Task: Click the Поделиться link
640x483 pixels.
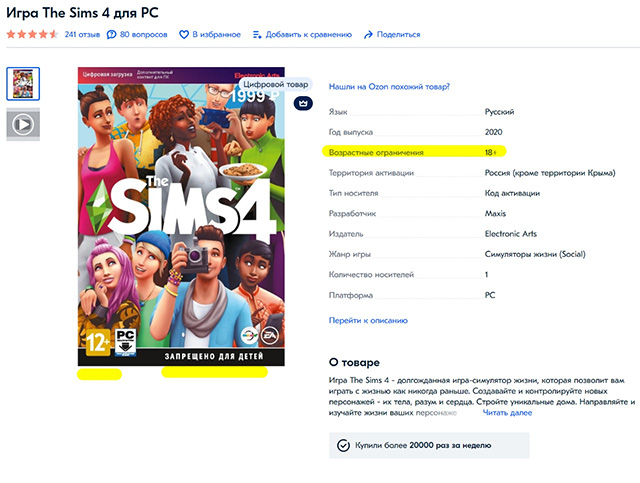Action: [x=398, y=34]
